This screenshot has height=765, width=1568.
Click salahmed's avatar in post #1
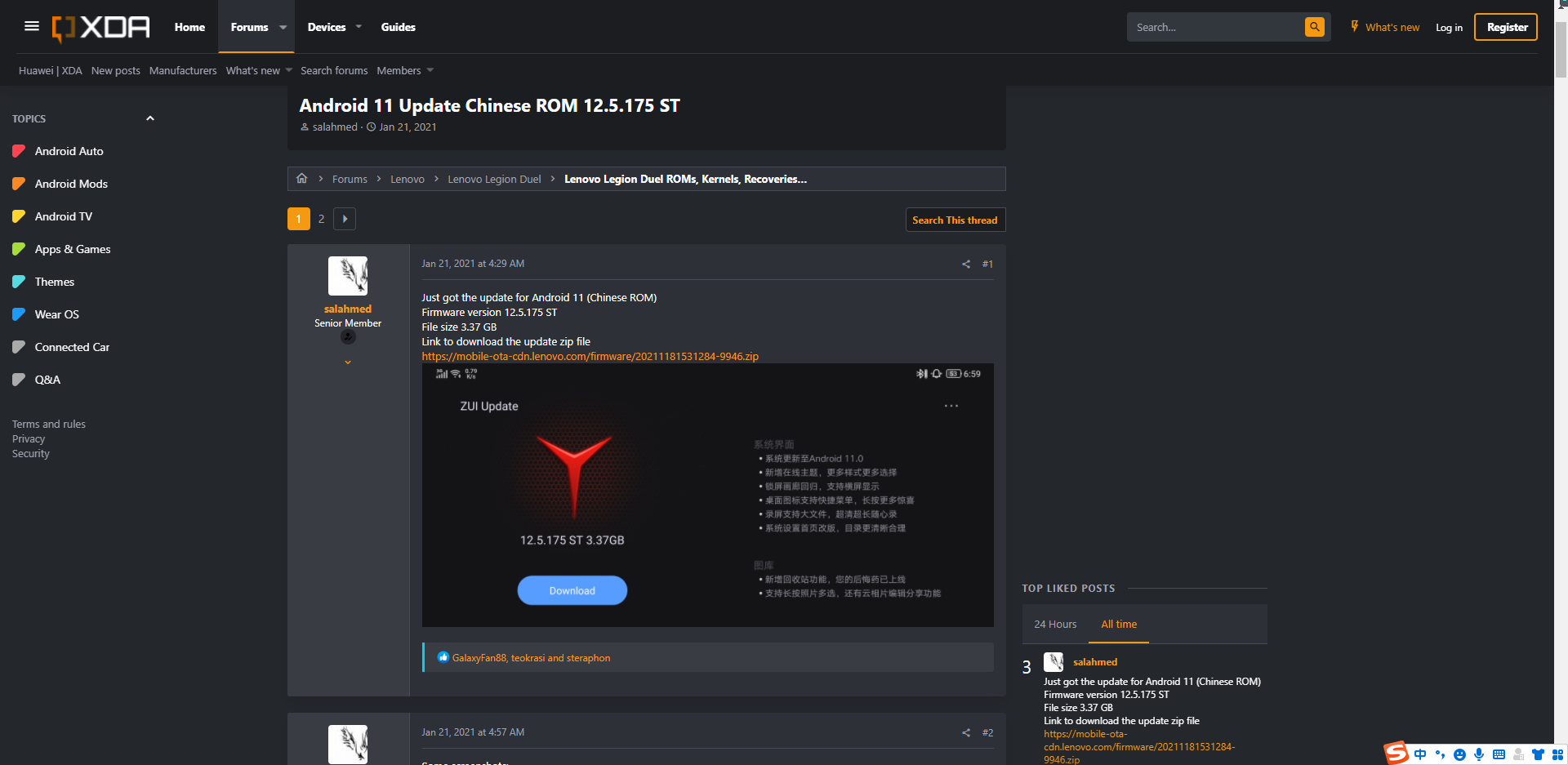[348, 276]
